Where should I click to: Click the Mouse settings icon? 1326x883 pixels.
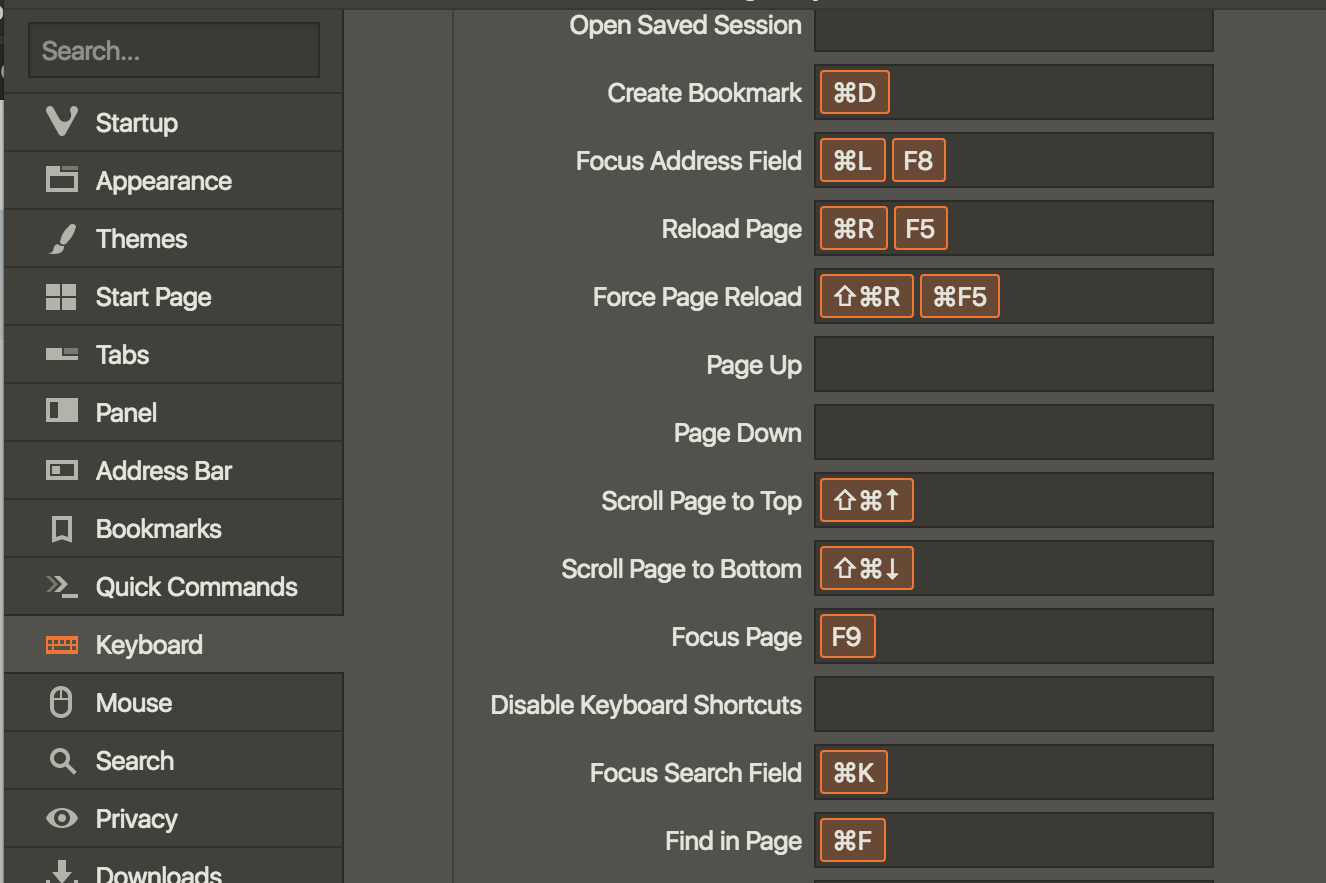coord(62,703)
